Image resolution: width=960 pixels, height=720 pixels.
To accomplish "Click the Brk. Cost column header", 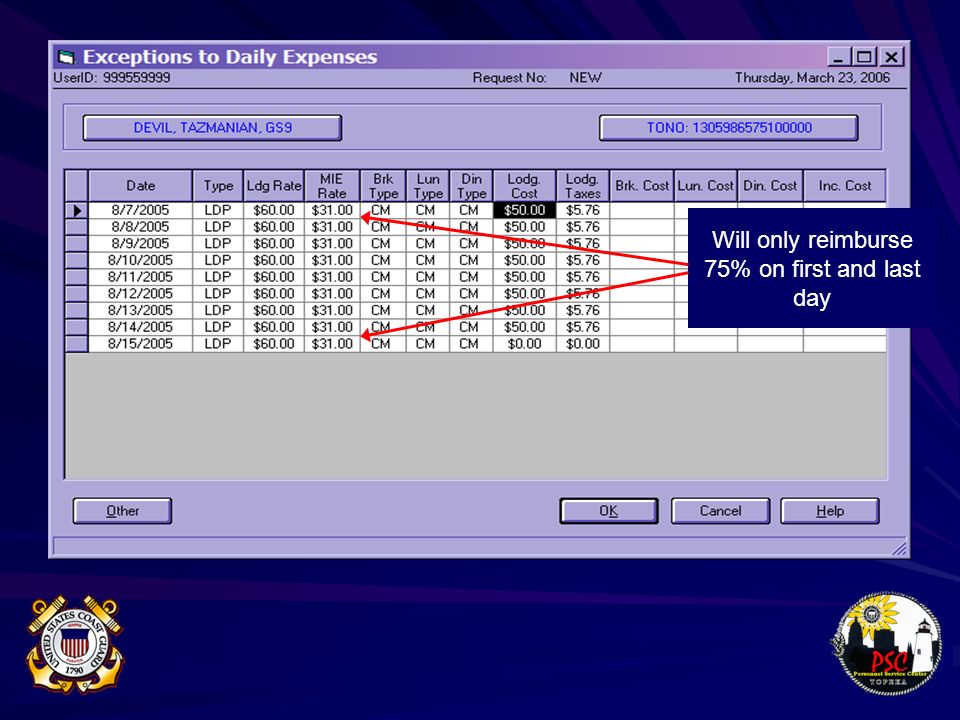I will point(642,186).
